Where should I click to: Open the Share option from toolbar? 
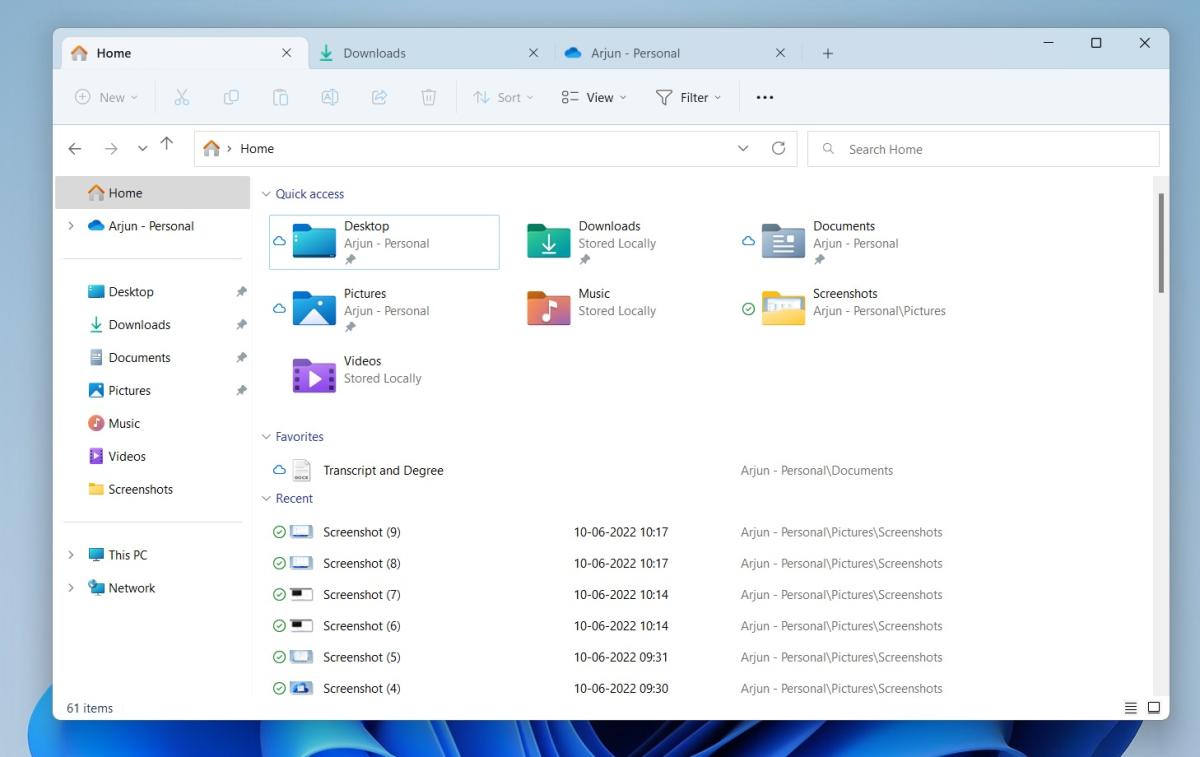(379, 97)
